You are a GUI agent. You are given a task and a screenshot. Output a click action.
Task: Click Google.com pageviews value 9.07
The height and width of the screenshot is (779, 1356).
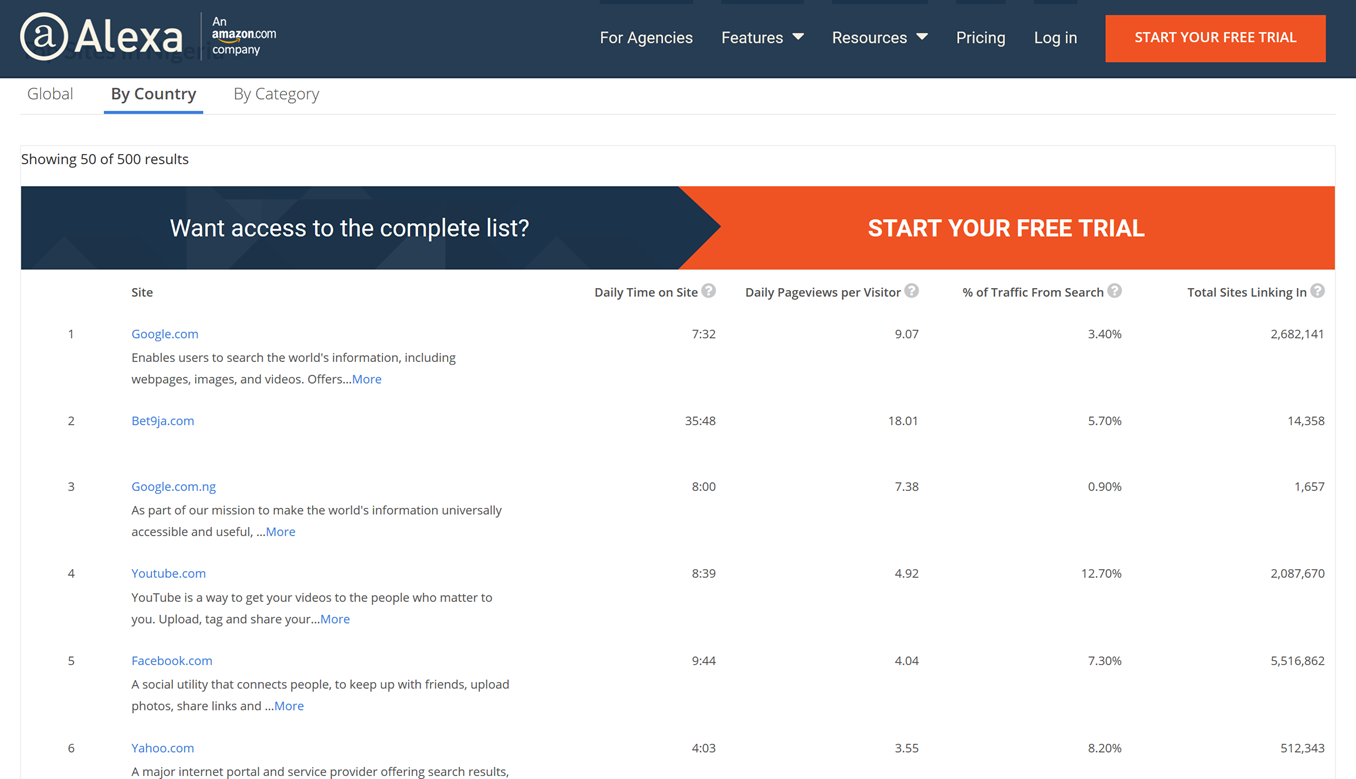[x=907, y=334]
